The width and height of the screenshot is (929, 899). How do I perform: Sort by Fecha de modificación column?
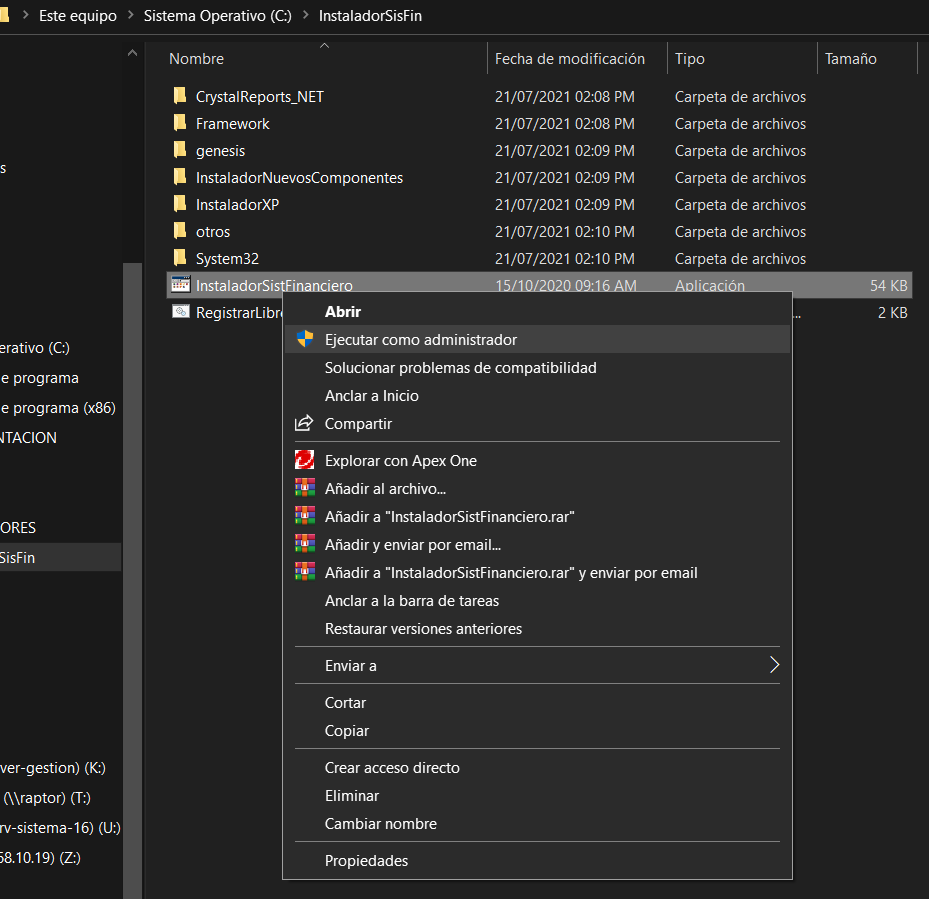click(x=569, y=59)
